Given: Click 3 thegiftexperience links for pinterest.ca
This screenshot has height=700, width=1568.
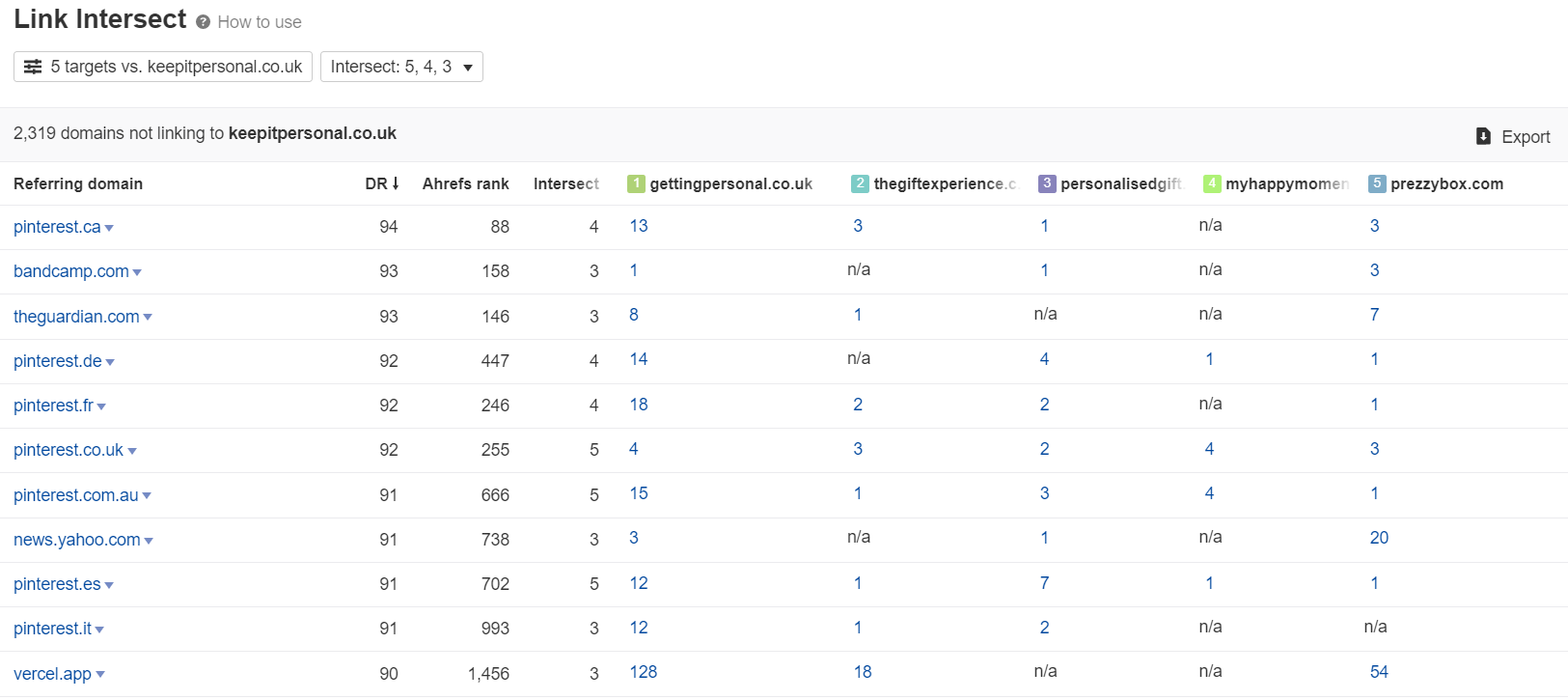Looking at the screenshot, I should tap(858, 226).
